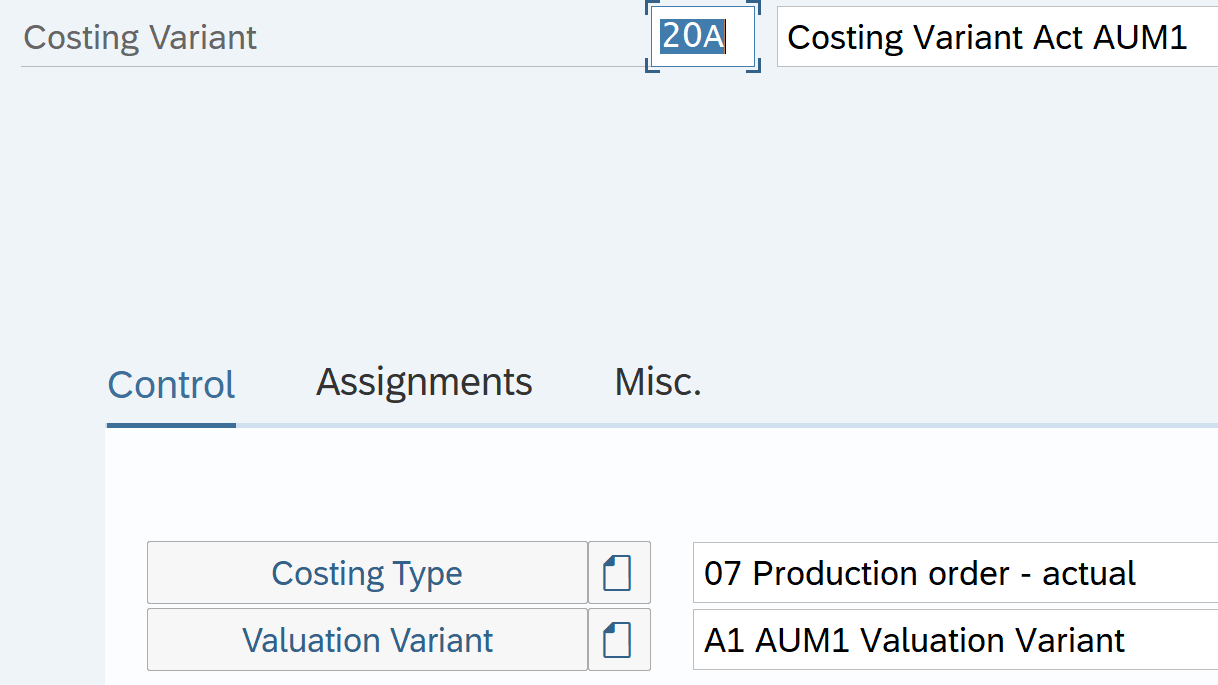Focus the 07 Production order - actual field
The width and height of the screenshot is (1218, 685).
(950, 574)
